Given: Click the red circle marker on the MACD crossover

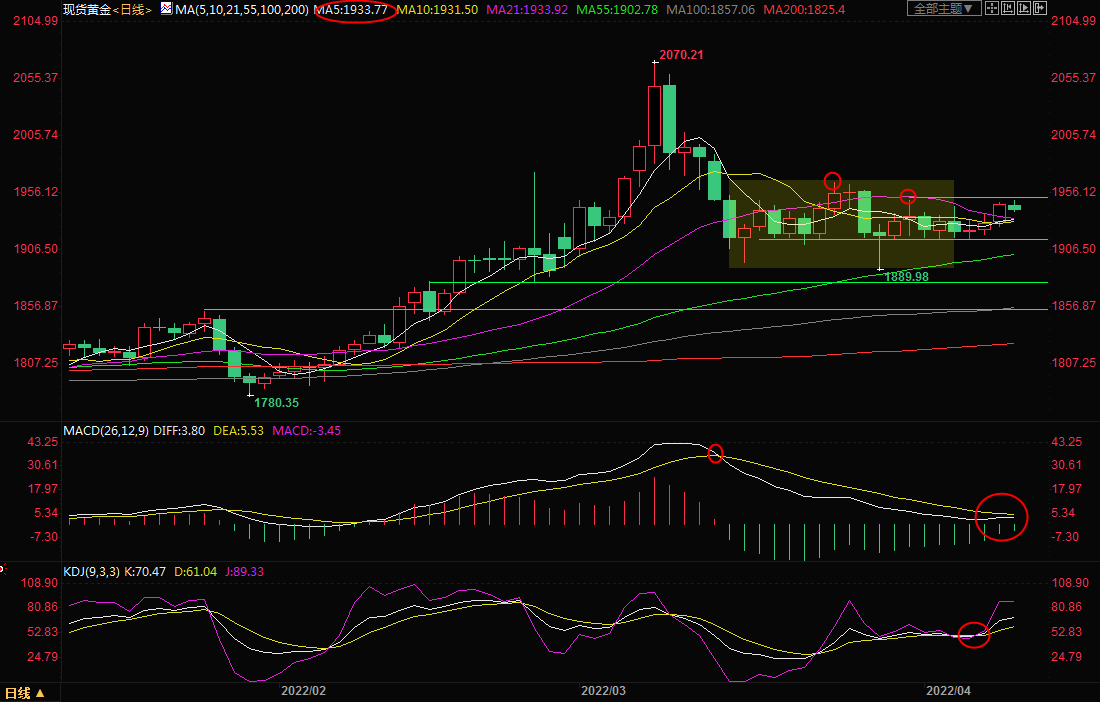Looking at the screenshot, I should click(715, 453).
